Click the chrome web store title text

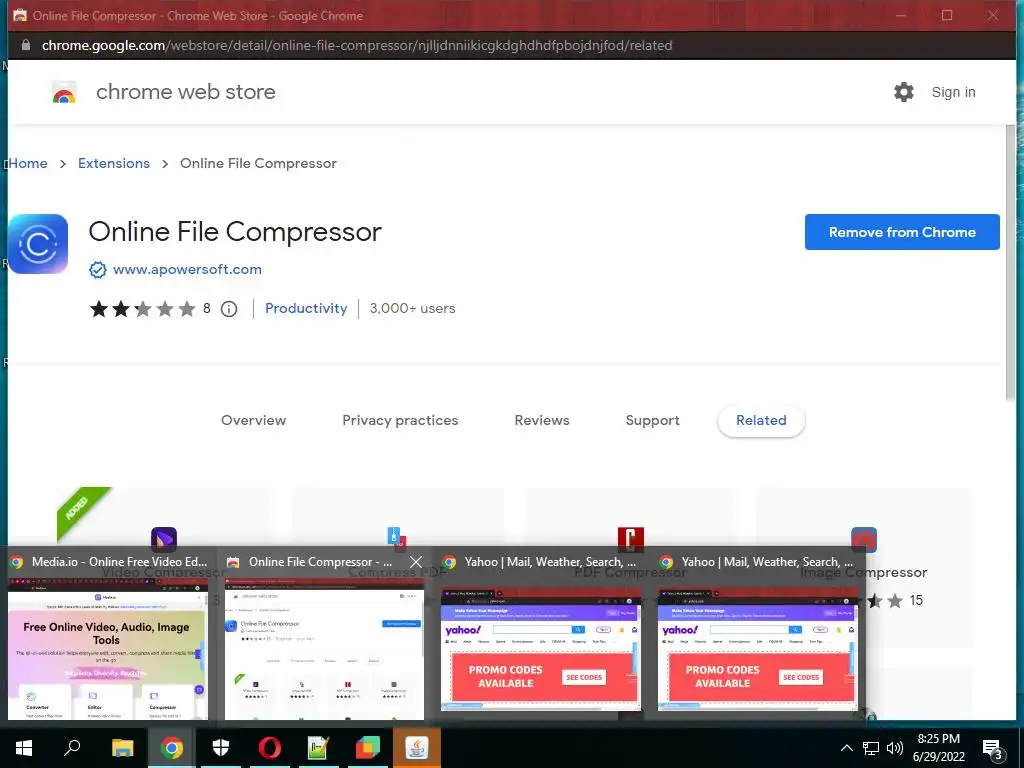point(185,92)
